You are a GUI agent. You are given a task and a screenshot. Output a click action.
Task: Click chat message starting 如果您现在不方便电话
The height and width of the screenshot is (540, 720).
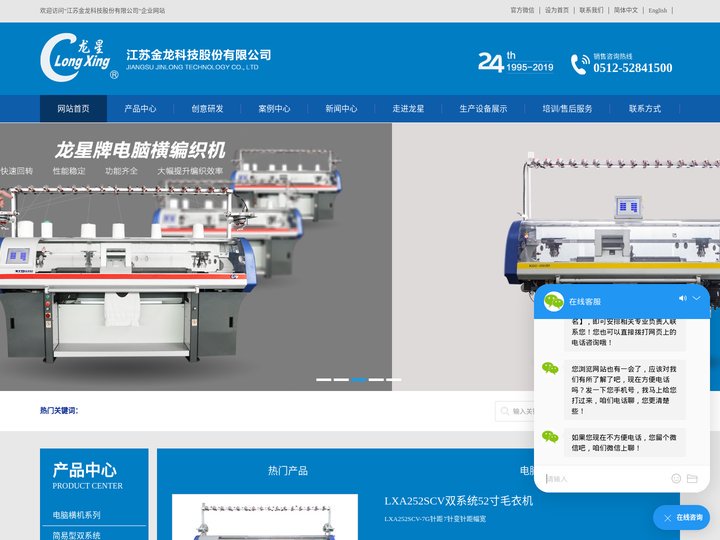coord(624,443)
